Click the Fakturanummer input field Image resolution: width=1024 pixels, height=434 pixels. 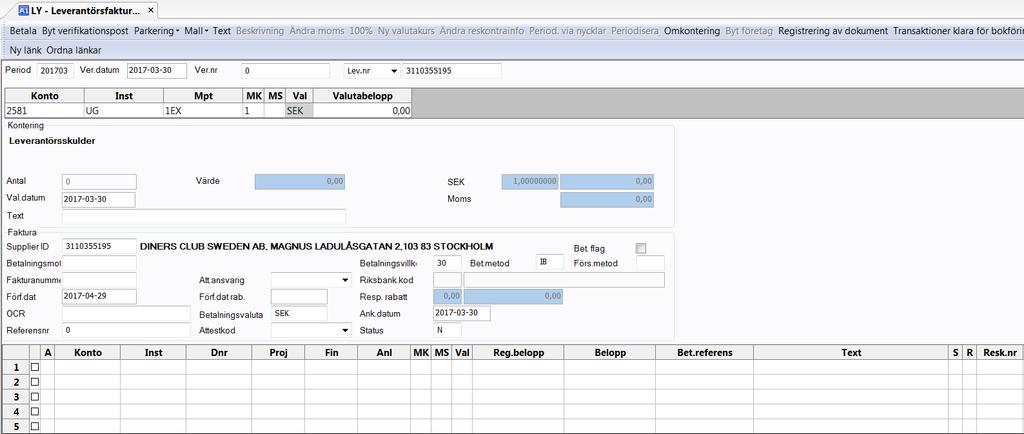pos(99,280)
